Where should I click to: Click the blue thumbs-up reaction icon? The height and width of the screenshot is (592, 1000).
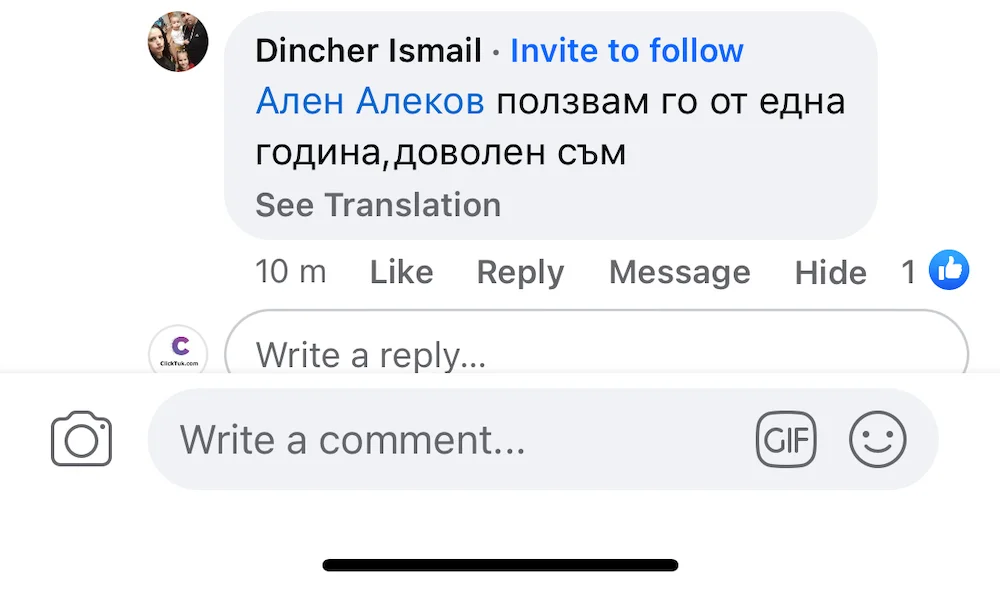click(948, 270)
